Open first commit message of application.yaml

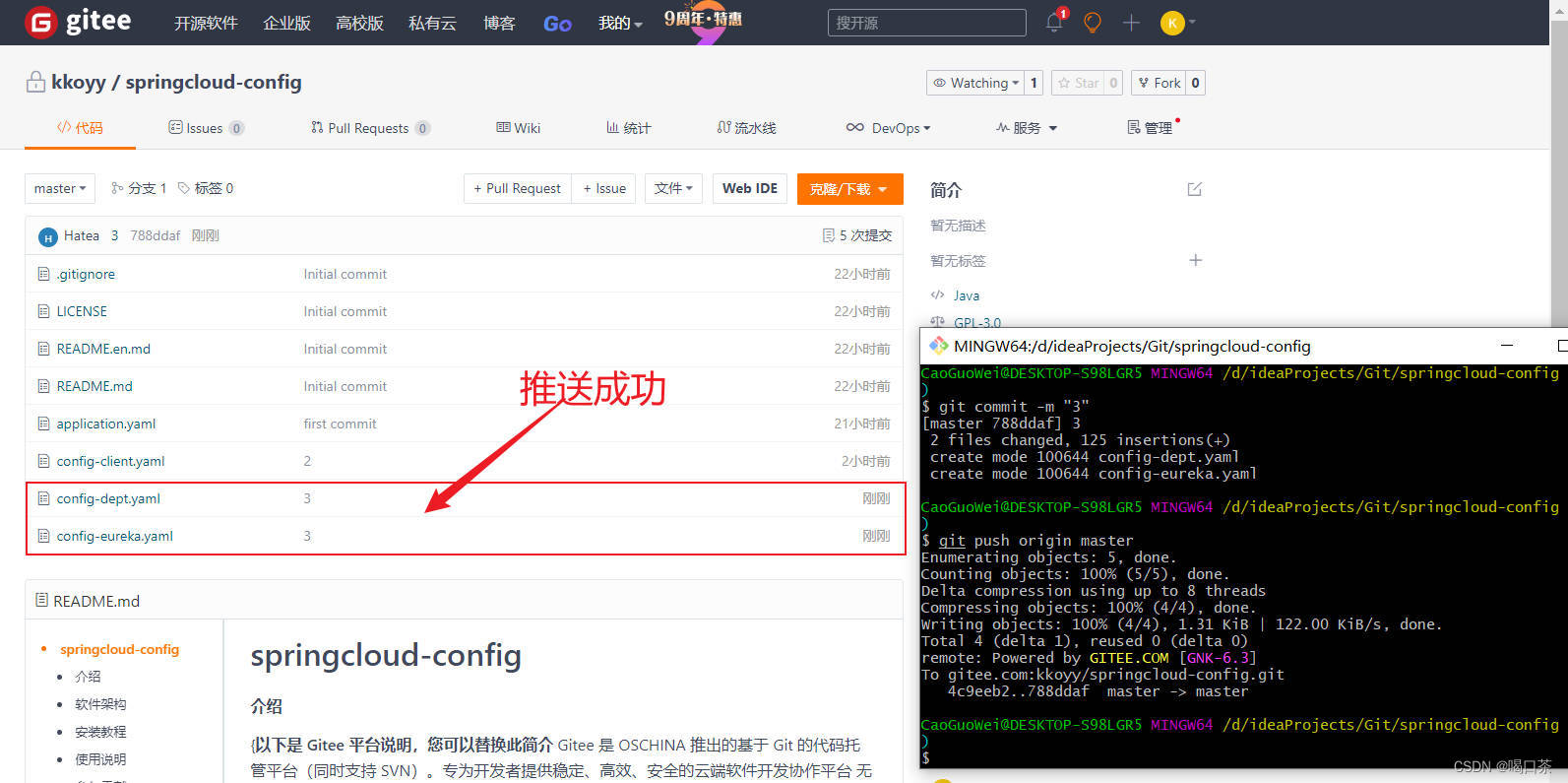tap(340, 424)
